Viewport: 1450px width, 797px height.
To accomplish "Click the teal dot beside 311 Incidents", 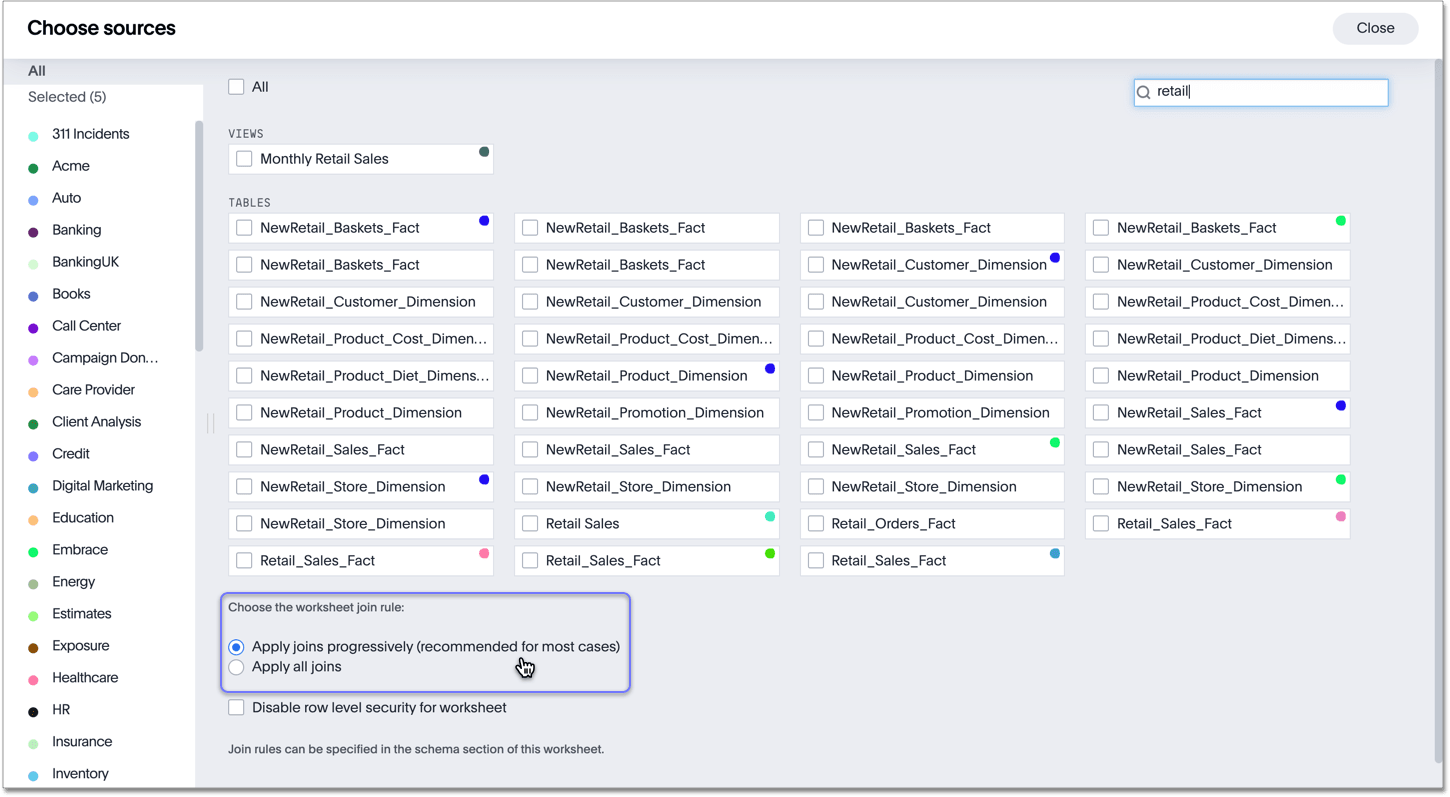I will pyautogui.click(x=33, y=136).
